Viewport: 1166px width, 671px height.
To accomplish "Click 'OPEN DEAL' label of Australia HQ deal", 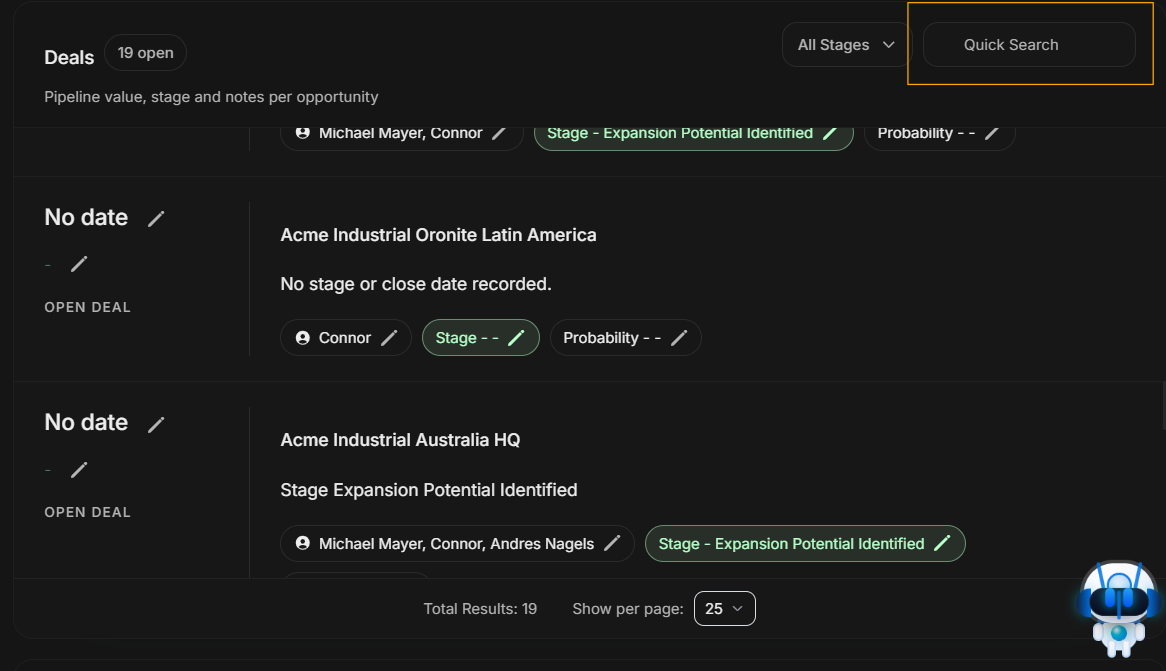I will 88,513.
